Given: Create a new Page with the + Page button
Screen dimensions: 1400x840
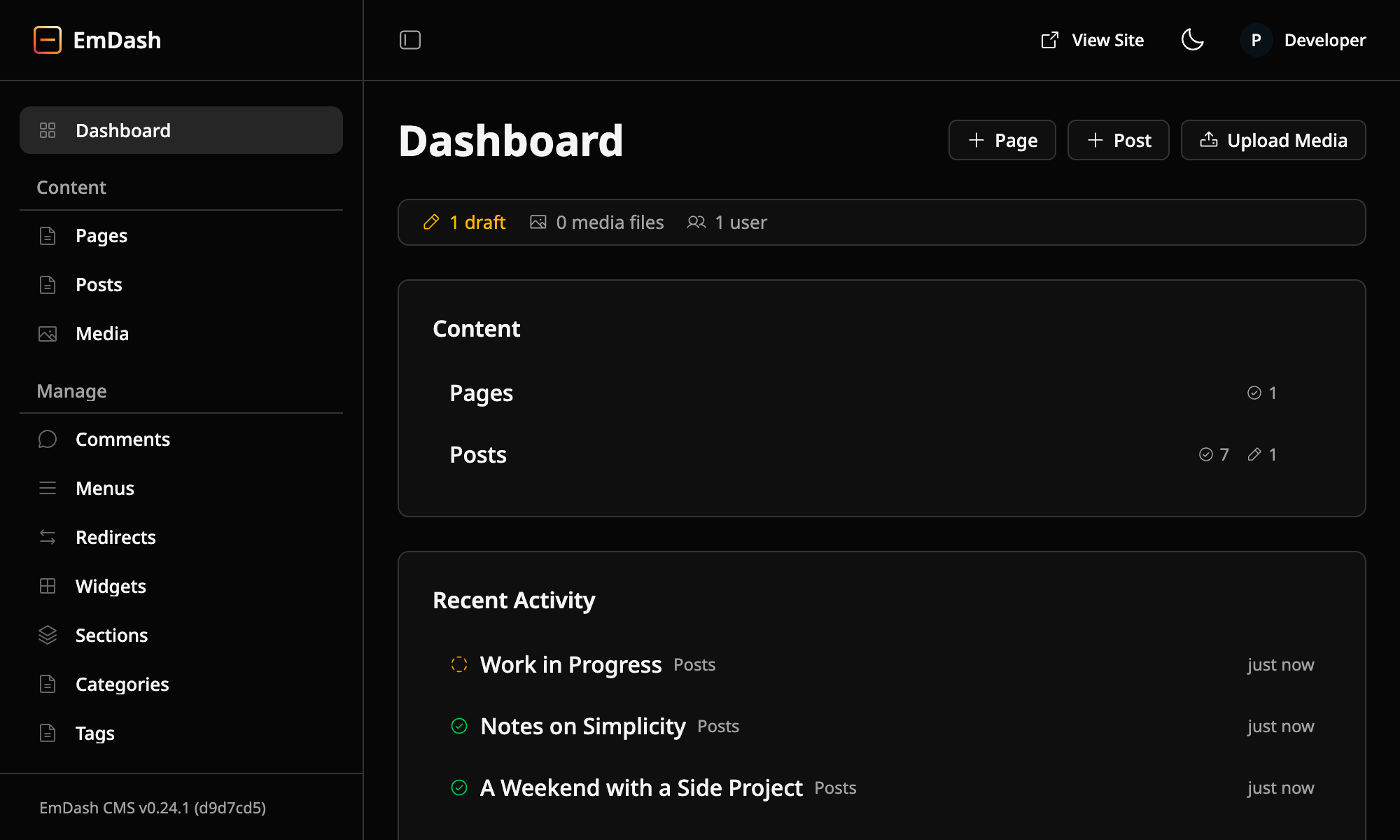Looking at the screenshot, I should coord(1002,140).
